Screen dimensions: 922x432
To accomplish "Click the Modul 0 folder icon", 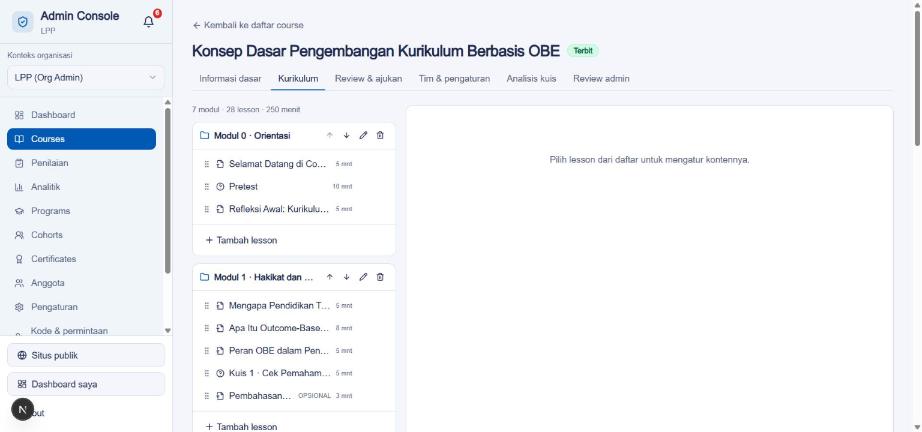I will (205, 135).
